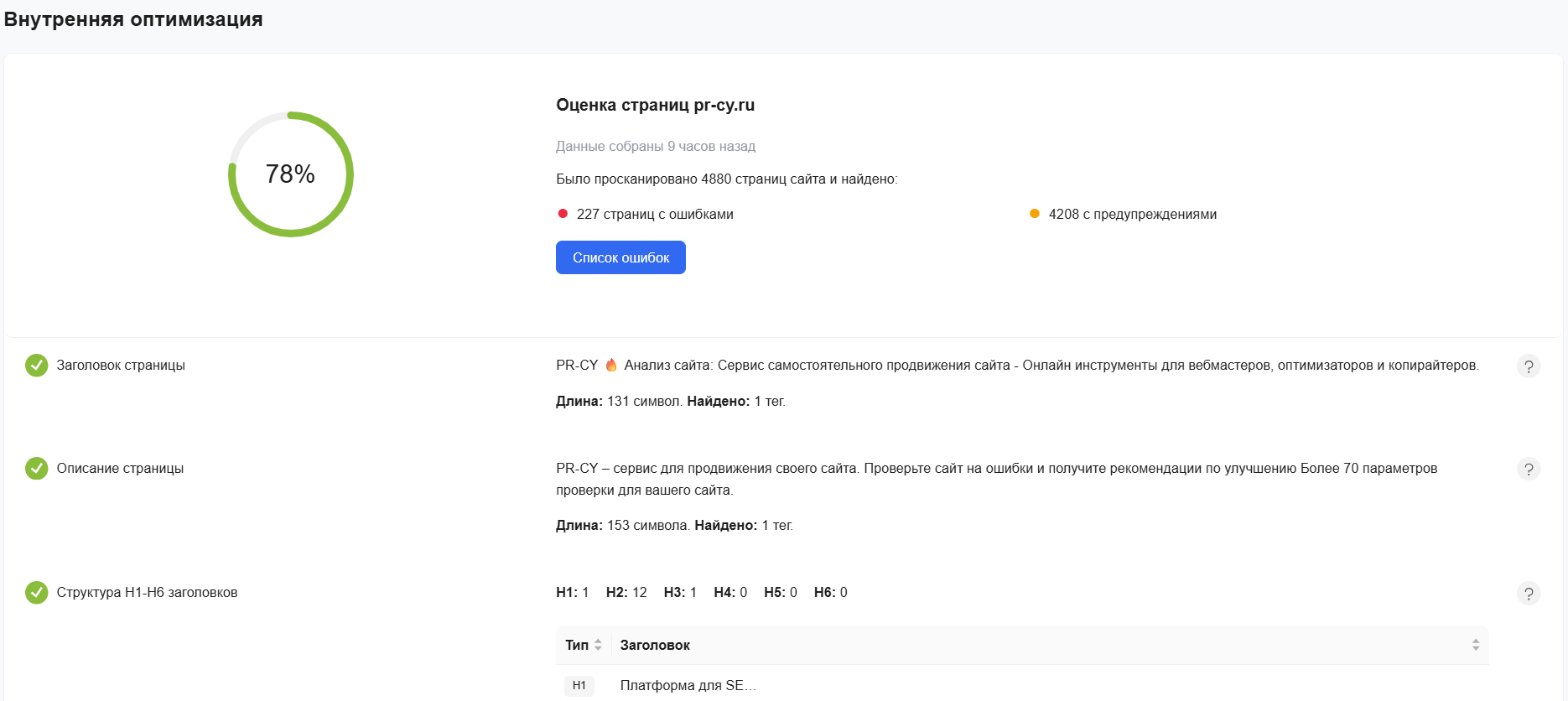
Task: Sort the table by Тип column
Action: click(598, 645)
